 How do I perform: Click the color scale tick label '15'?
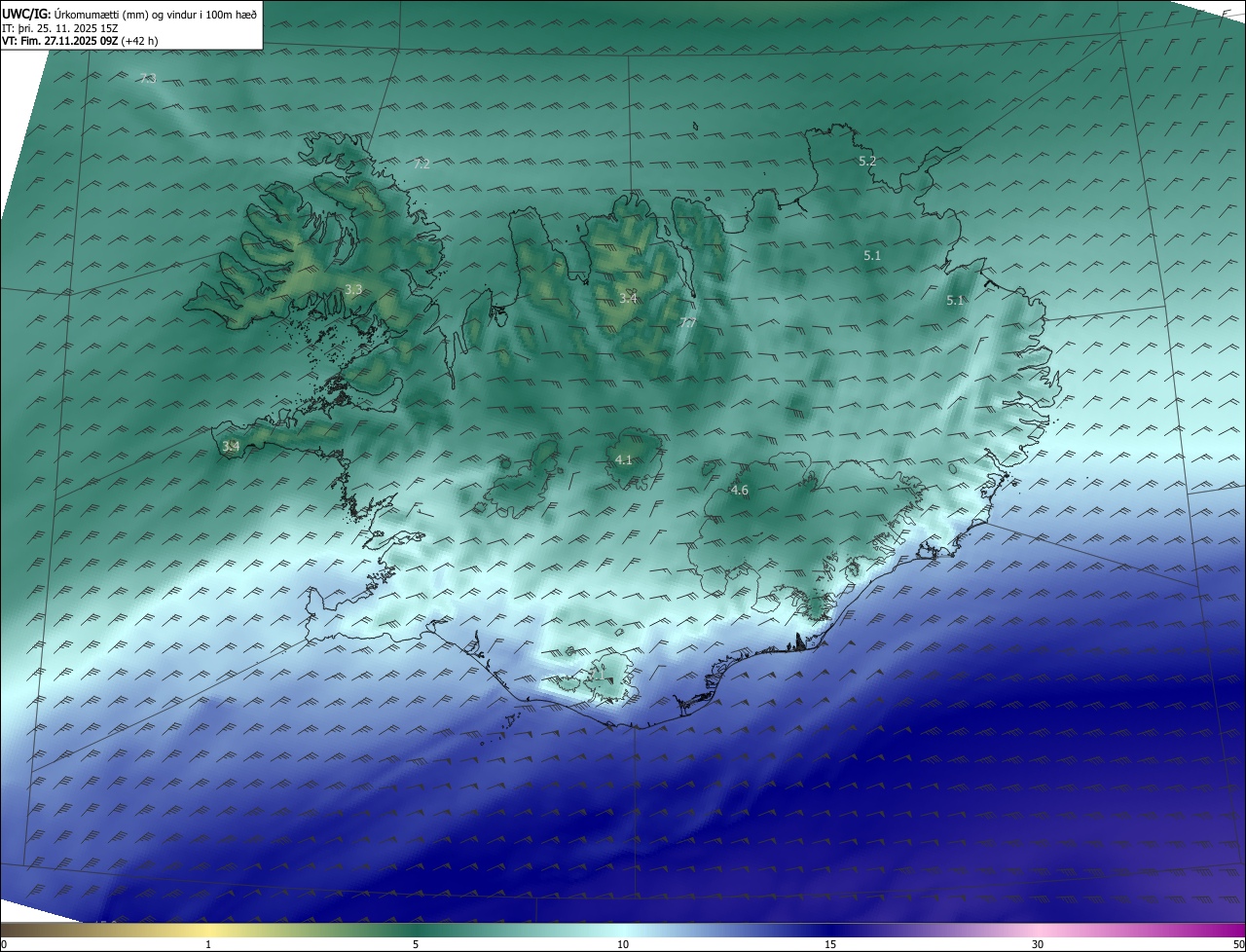pos(830,944)
